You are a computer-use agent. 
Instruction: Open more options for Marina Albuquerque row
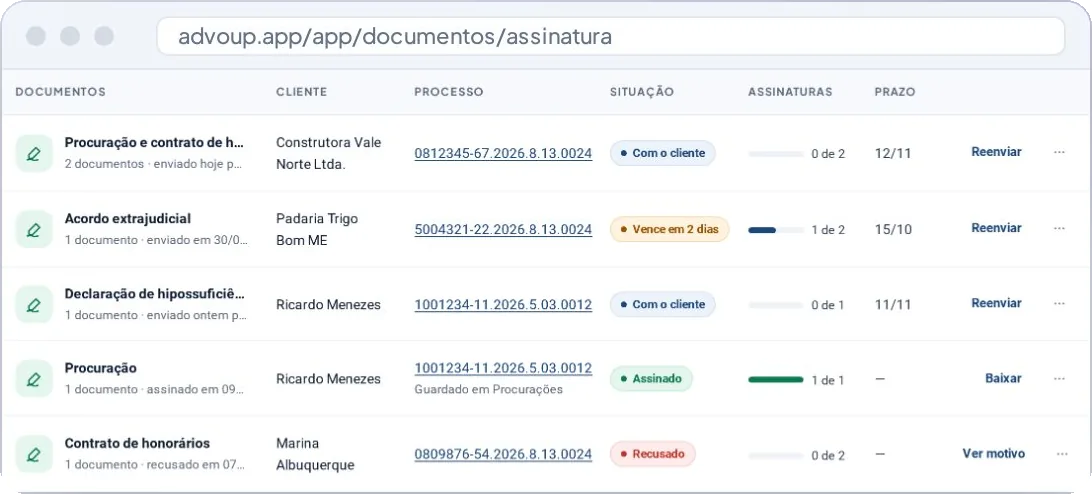[1061, 454]
